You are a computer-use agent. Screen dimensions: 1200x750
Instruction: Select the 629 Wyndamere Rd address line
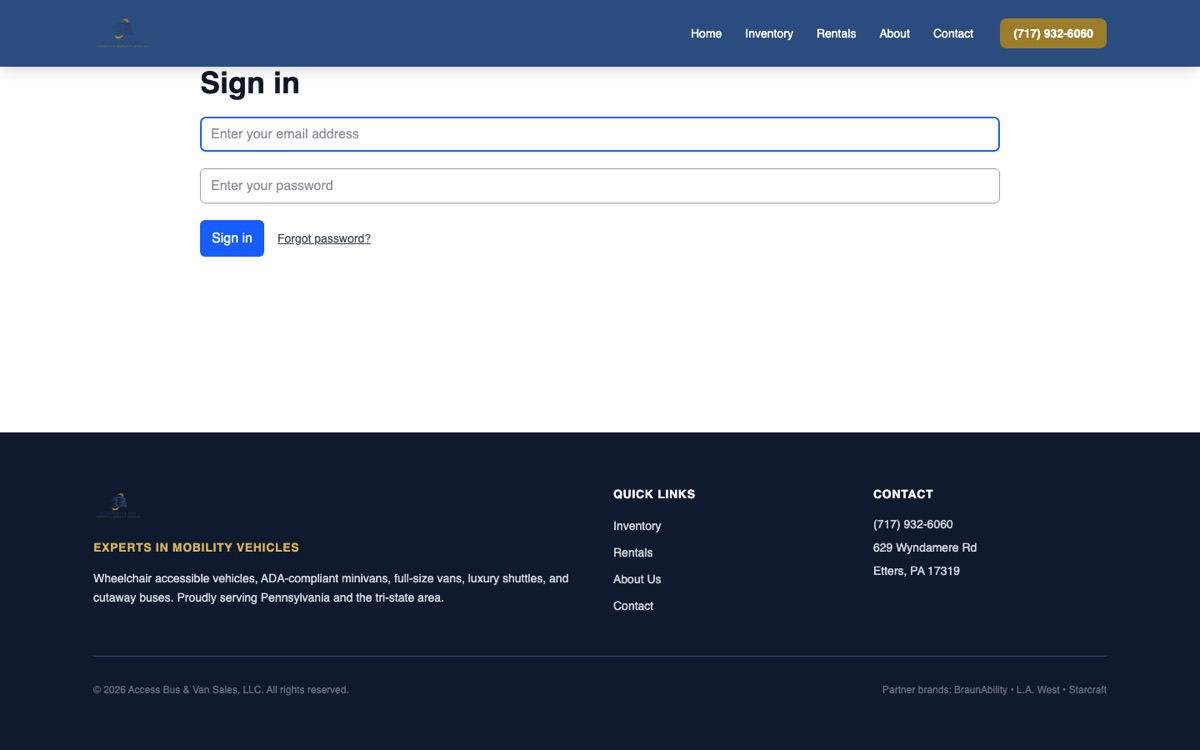click(925, 548)
